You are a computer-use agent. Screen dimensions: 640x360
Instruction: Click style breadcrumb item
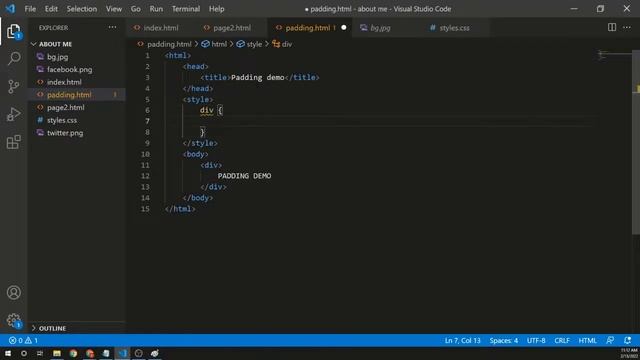click(254, 44)
